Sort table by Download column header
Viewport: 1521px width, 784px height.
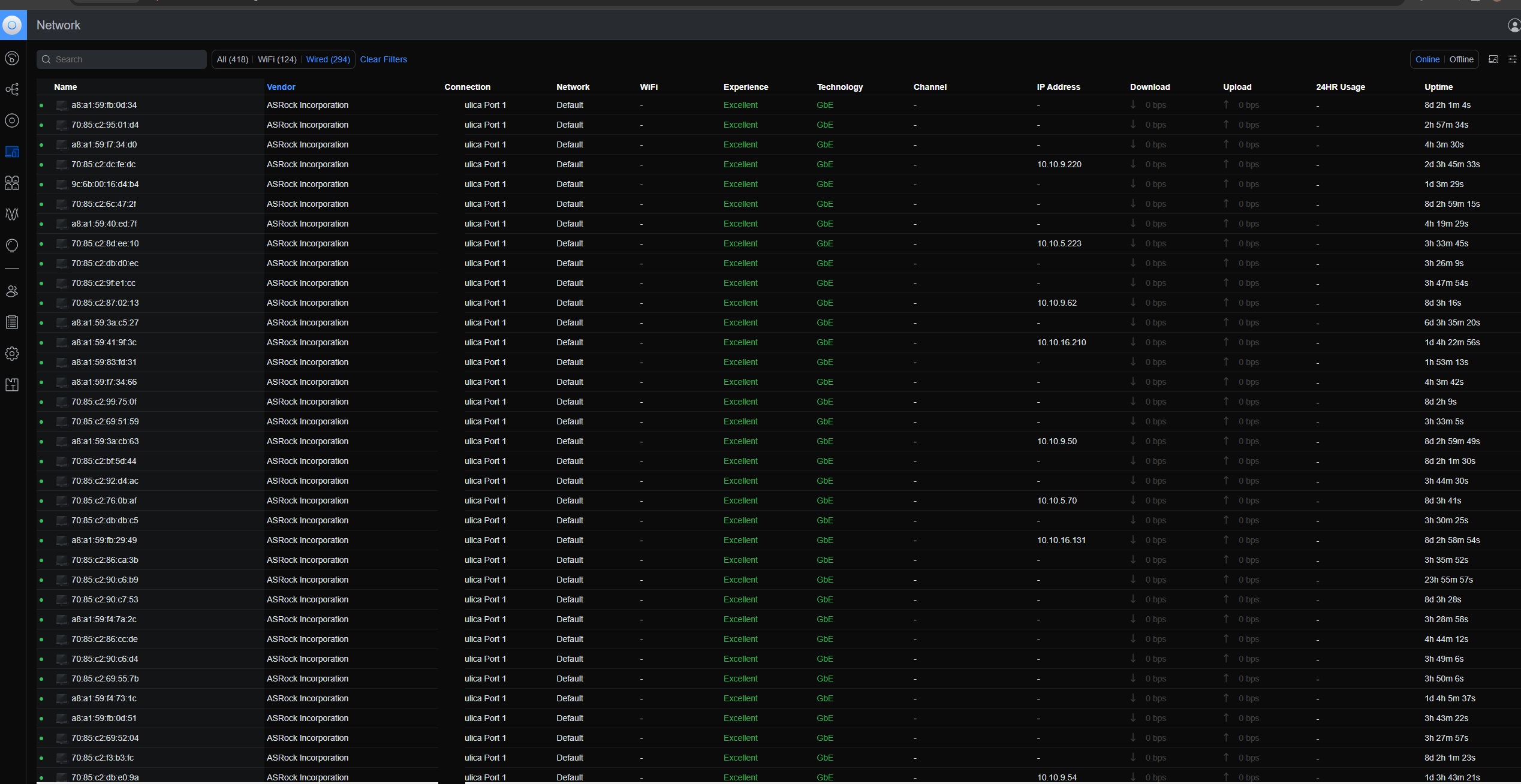click(1149, 87)
